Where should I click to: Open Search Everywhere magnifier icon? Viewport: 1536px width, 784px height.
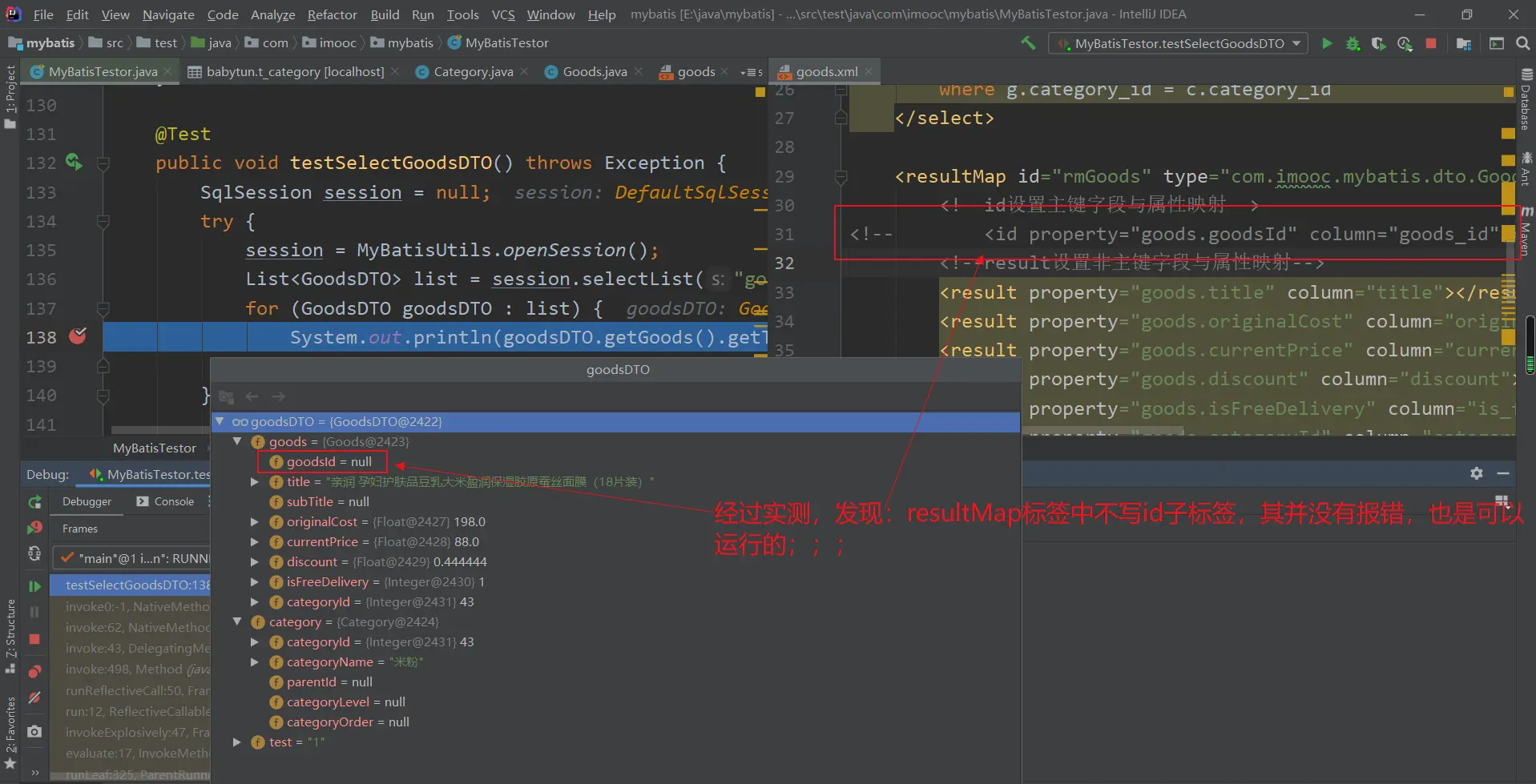[1522, 43]
